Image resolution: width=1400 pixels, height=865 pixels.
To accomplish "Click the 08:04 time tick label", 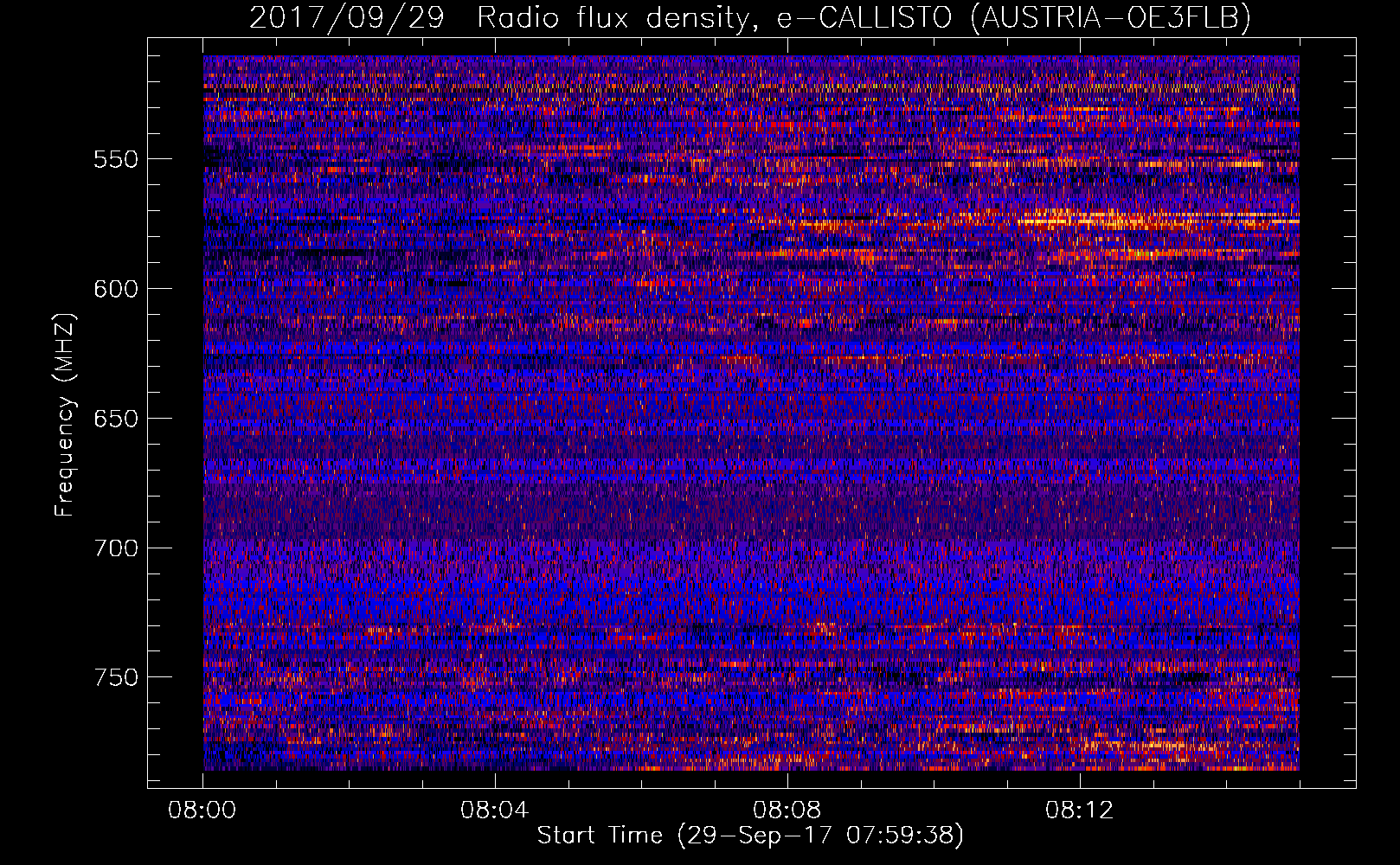I will pyautogui.click(x=495, y=811).
